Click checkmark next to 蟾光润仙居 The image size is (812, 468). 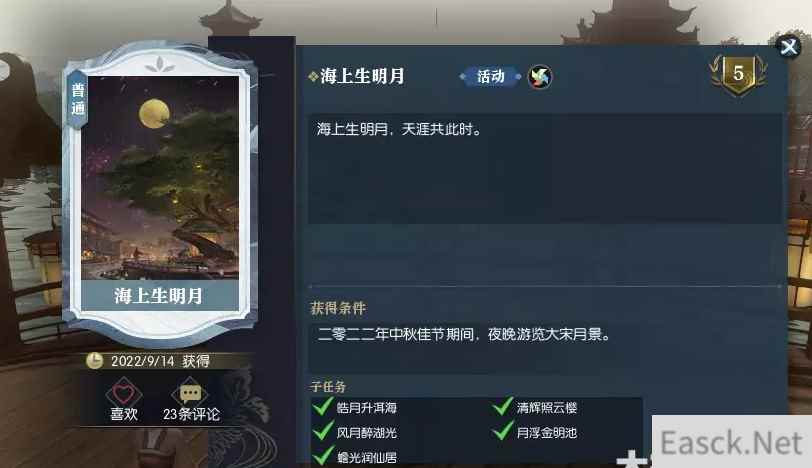pyautogui.click(x=323, y=456)
